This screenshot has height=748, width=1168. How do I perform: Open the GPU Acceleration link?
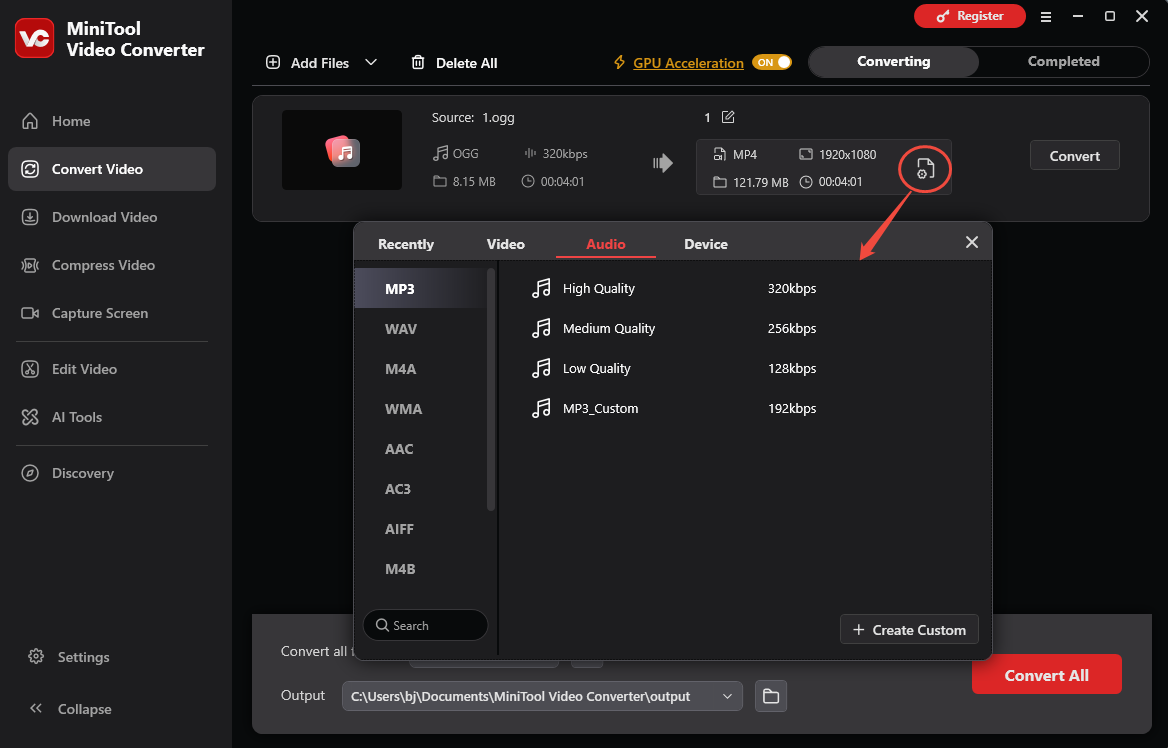pyautogui.click(x=688, y=63)
